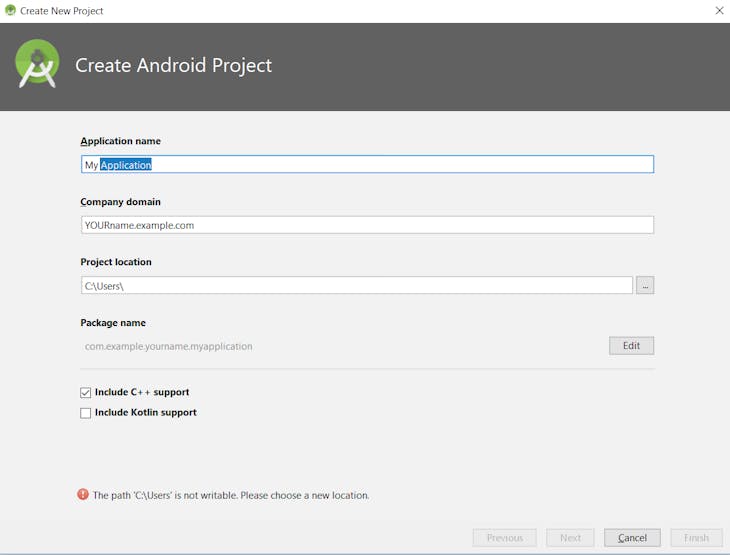Click the Android Studio logo in header
This screenshot has width=730, height=555.
pos(37,63)
